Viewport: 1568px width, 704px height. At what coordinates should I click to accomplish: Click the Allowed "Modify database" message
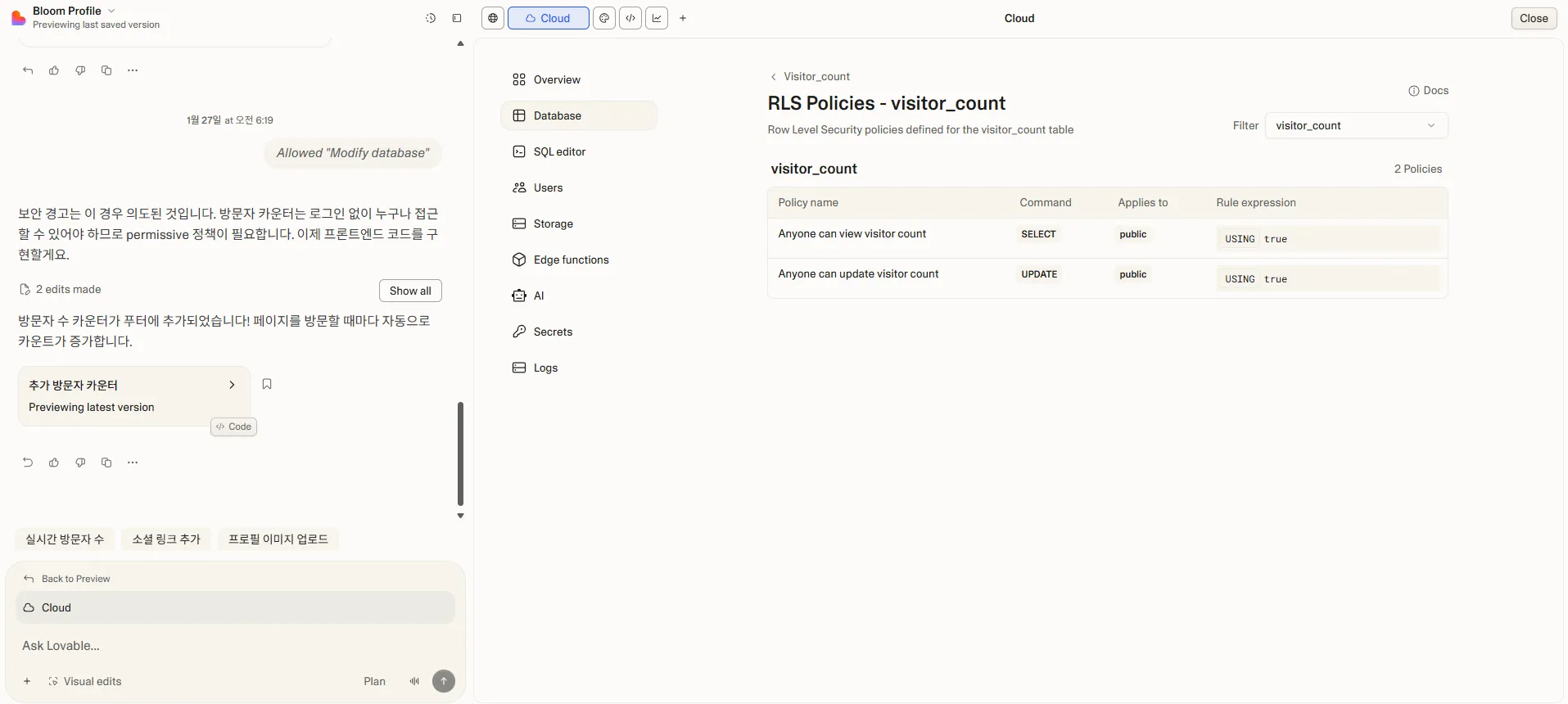pyautogui.click(x=353, y=153)
